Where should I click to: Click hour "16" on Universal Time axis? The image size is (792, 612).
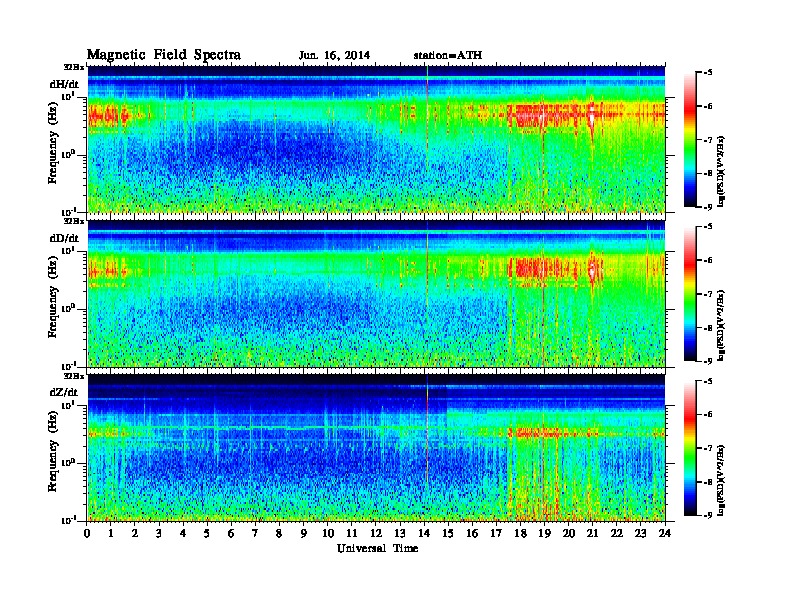click(x=472, y=534)
